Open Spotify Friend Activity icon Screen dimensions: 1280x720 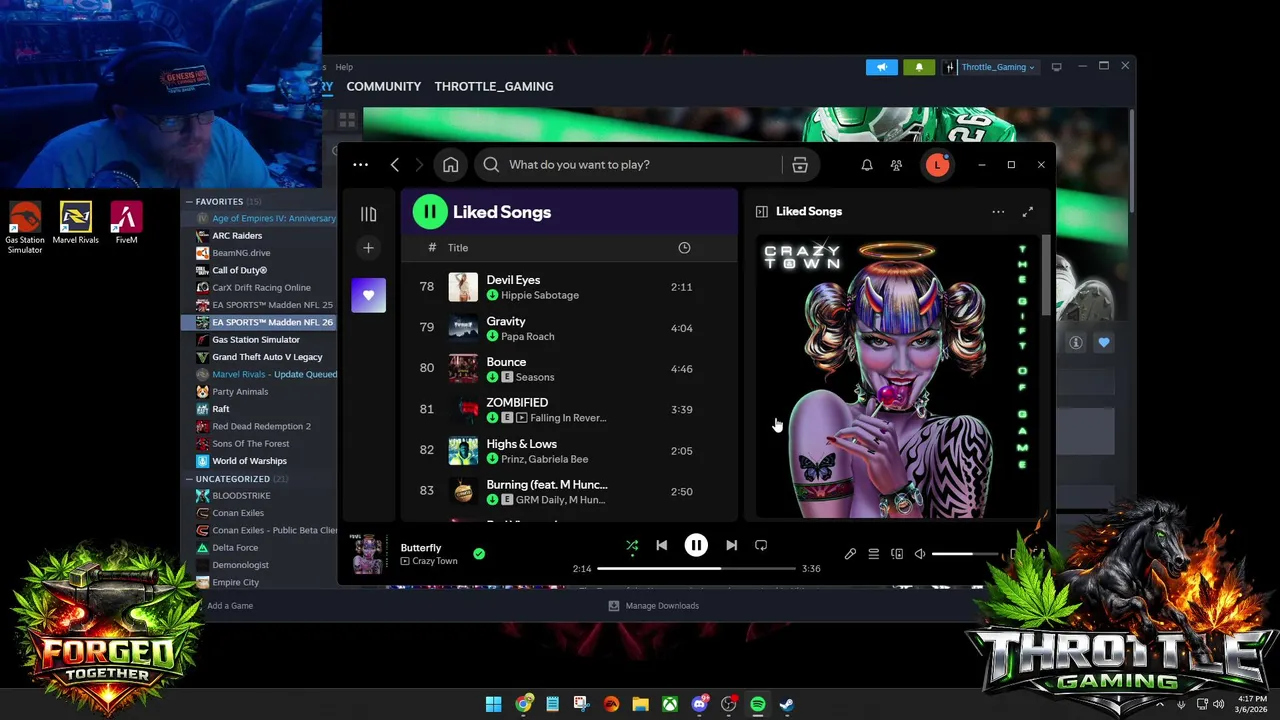point(896,165)
